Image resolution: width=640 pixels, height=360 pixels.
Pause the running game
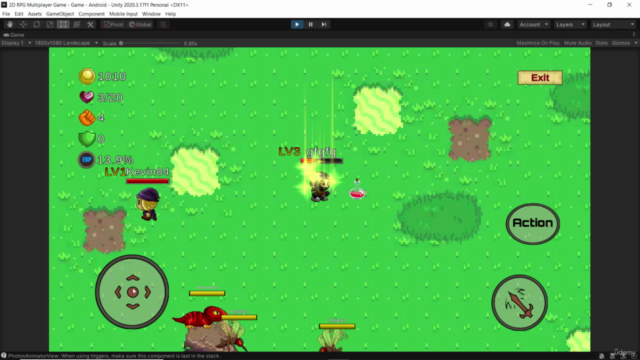coord(310,24)
